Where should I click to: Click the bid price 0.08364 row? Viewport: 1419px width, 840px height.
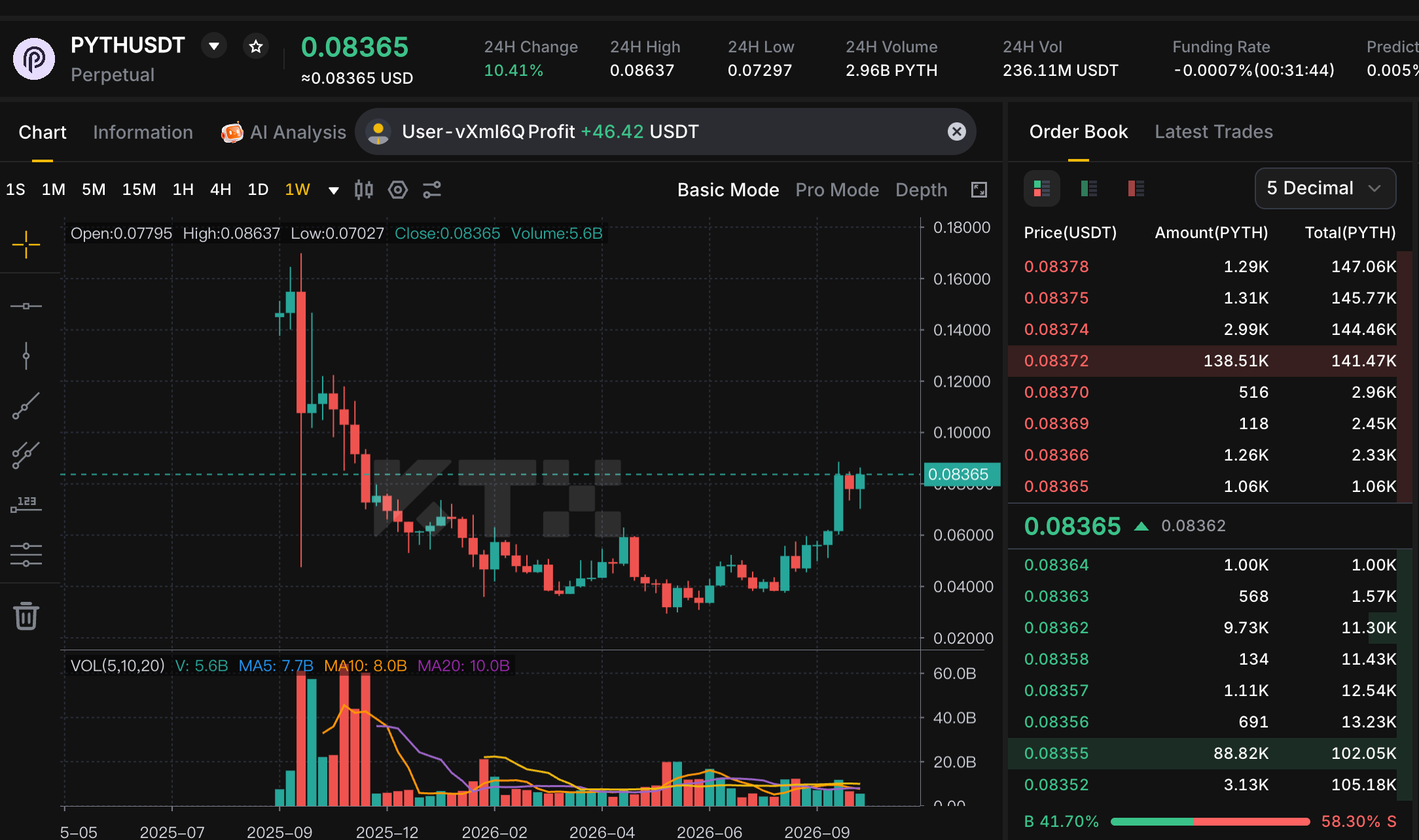point(1210,565)
